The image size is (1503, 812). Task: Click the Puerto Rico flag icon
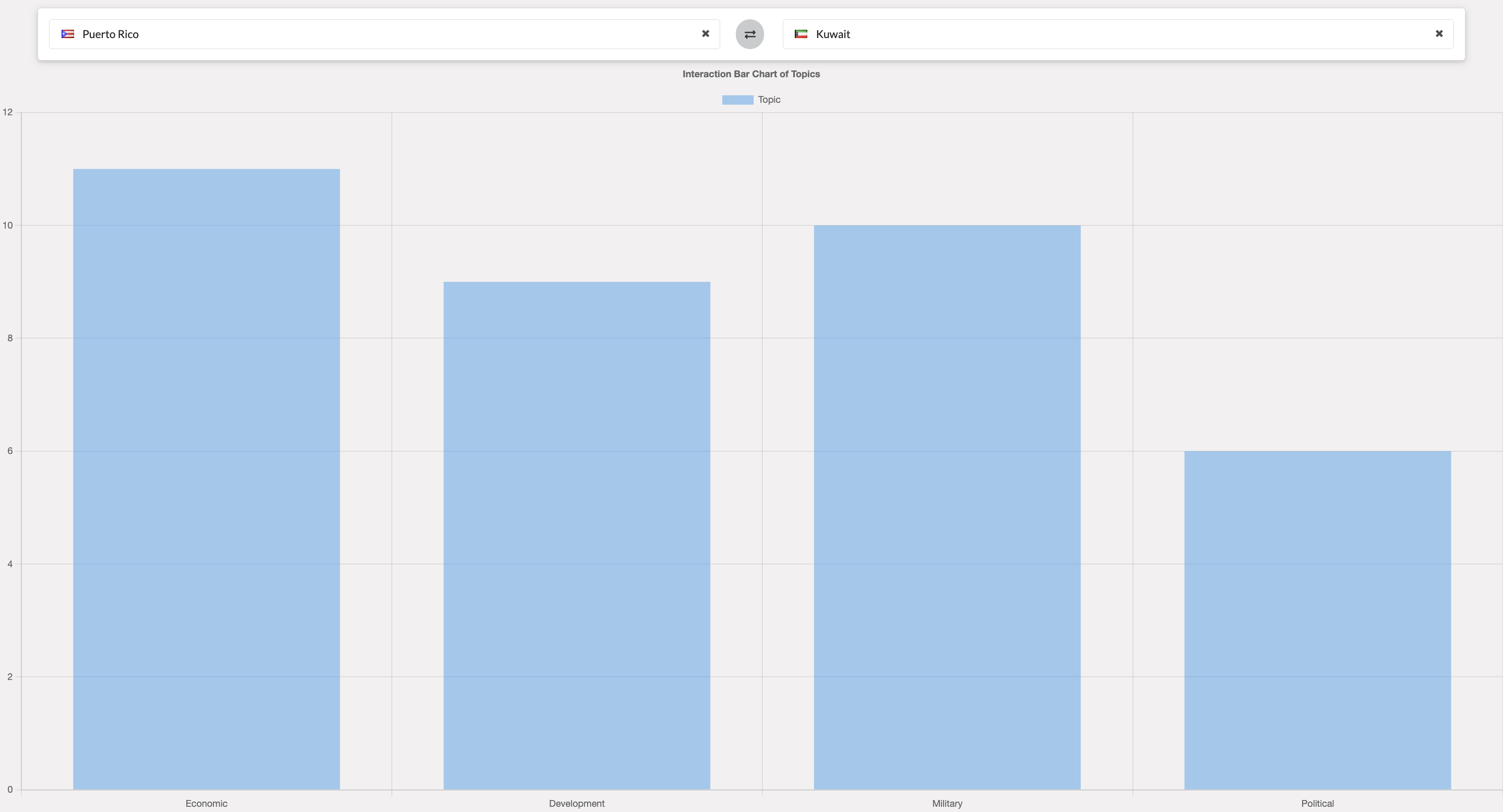tap(68, 34)
